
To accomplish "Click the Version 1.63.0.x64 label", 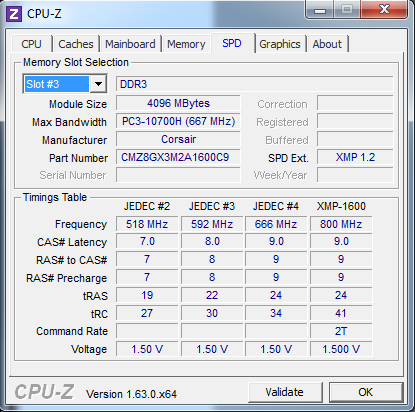I will pos(131,394).
